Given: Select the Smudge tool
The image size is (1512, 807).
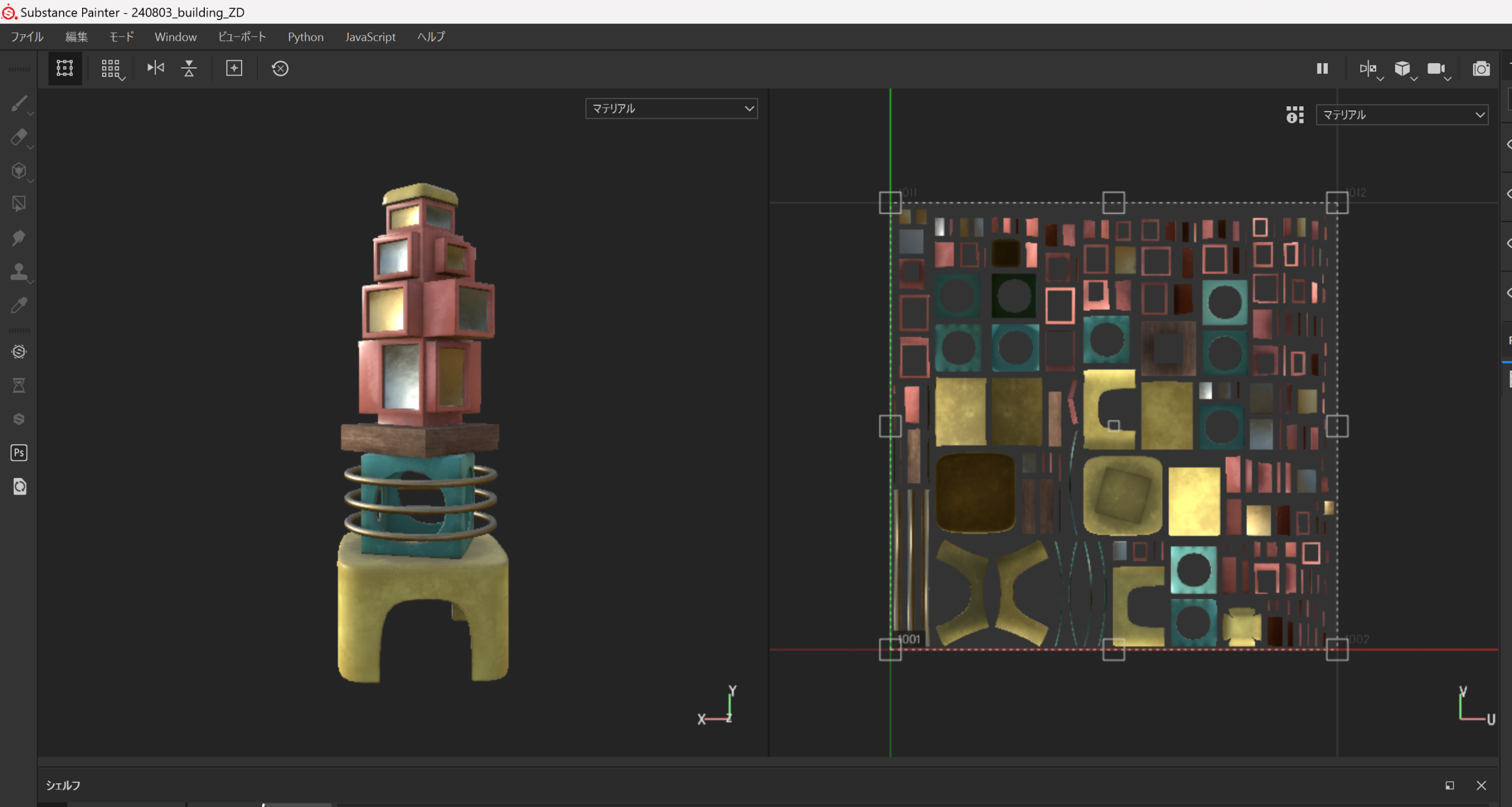Looking at the screenshot, I should coord(18,238).
